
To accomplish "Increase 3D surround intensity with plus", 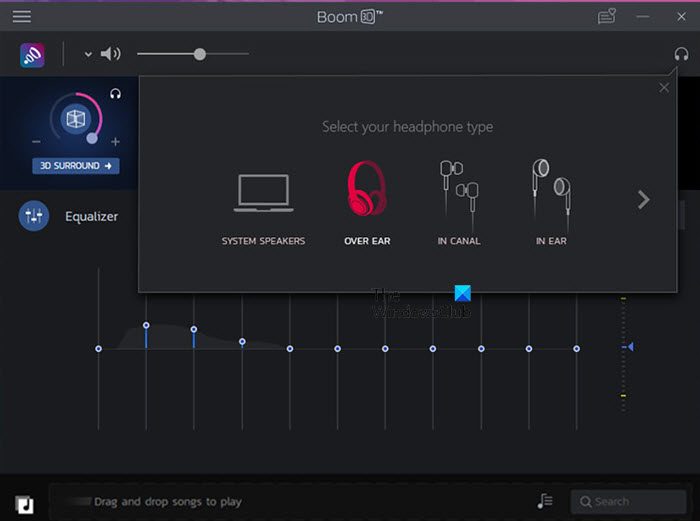I will click(115, 142).
